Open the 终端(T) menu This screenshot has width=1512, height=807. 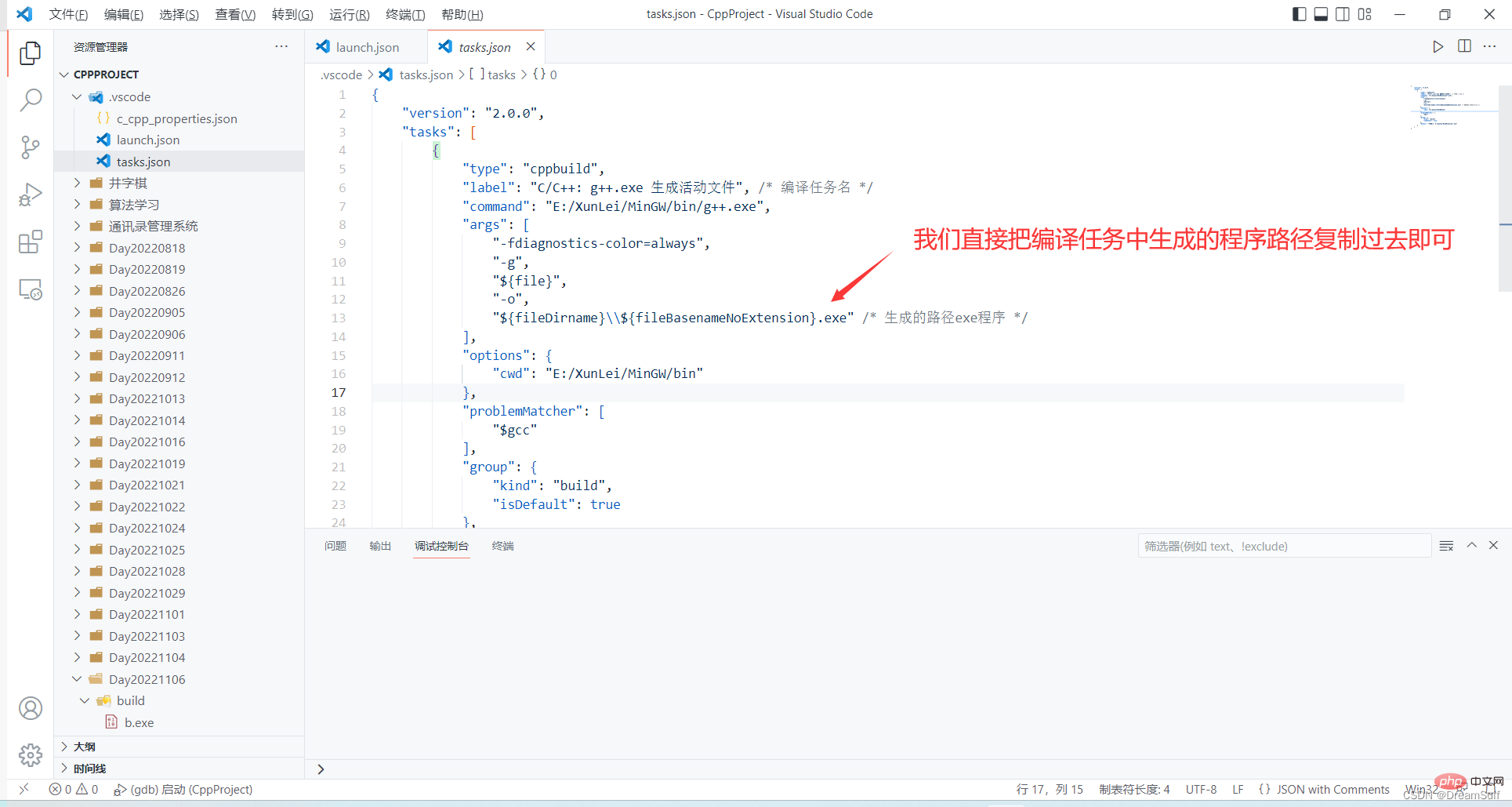point(405,14)
